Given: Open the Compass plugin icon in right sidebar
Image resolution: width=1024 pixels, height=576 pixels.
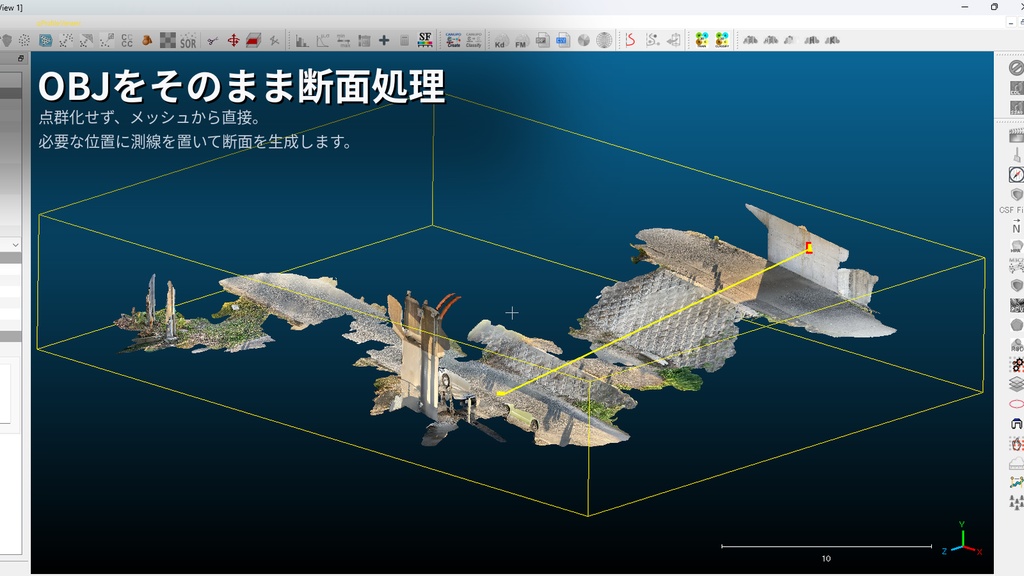Looking at the screenshot, I should click(x=1016, y=174).
